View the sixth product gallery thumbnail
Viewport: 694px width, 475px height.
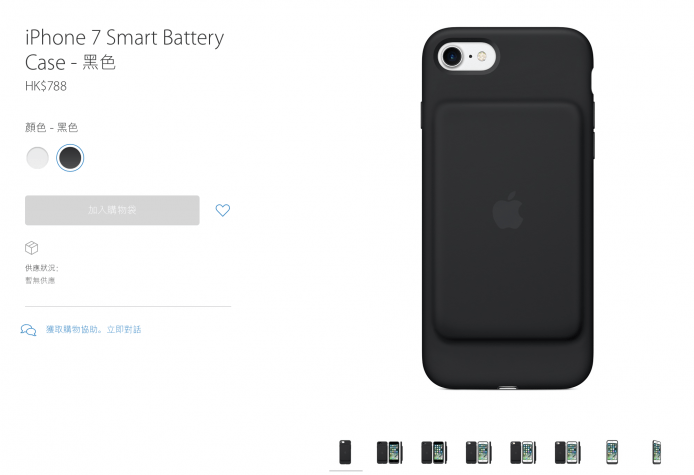(567, 452)
